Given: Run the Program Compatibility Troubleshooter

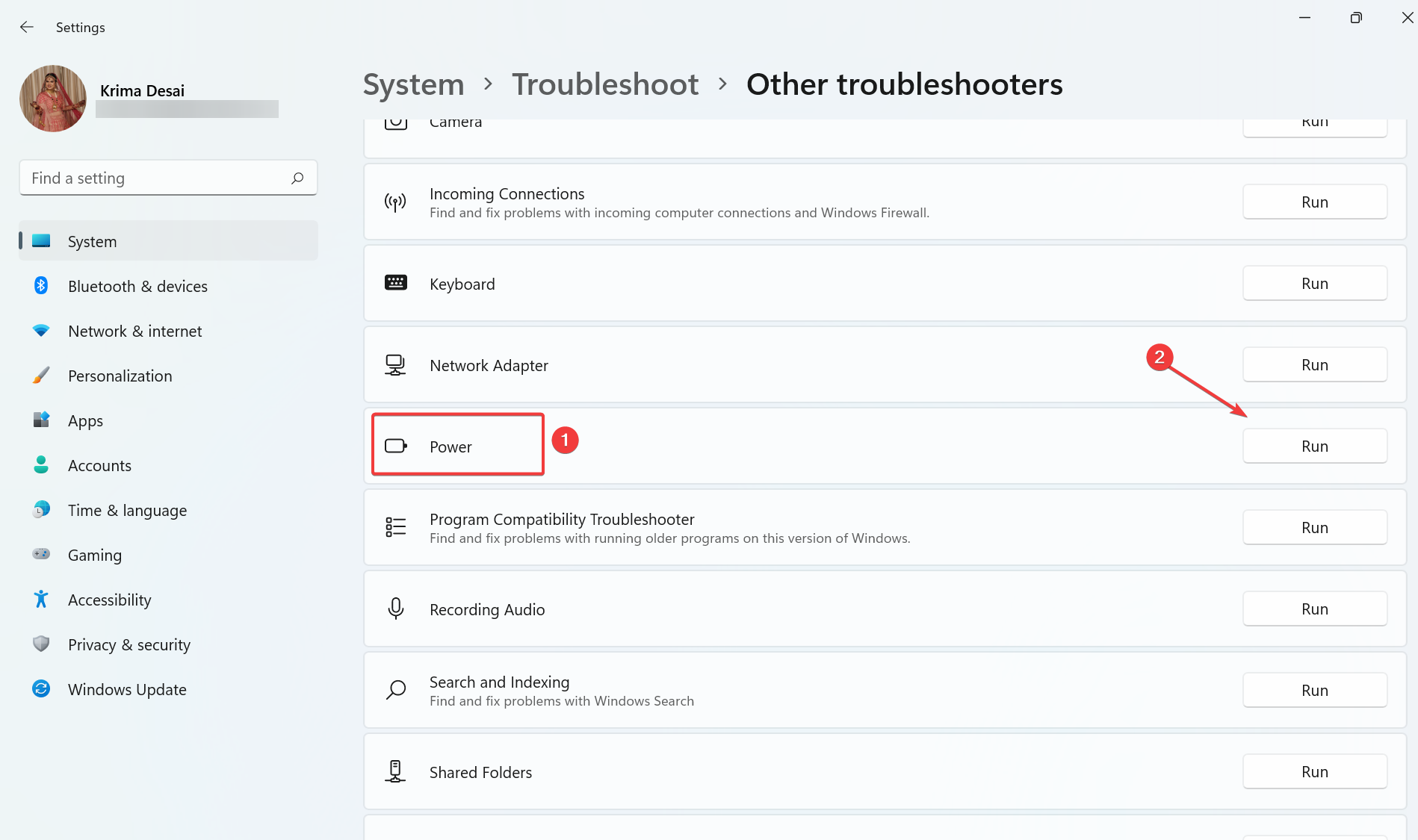Looking at the screenshot, I should [1314, 528].
